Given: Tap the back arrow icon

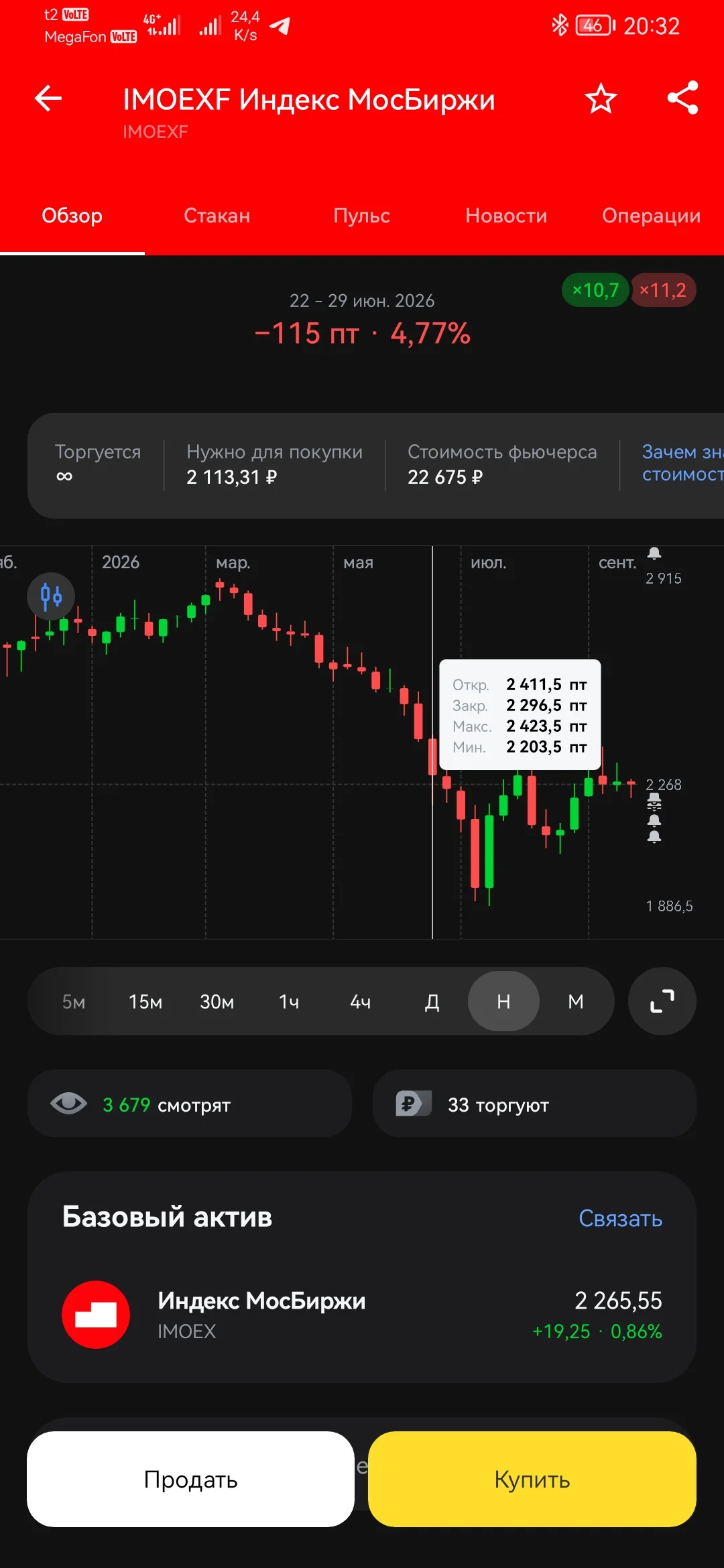Looking at the screenshot, I should (x=48, y=99).
